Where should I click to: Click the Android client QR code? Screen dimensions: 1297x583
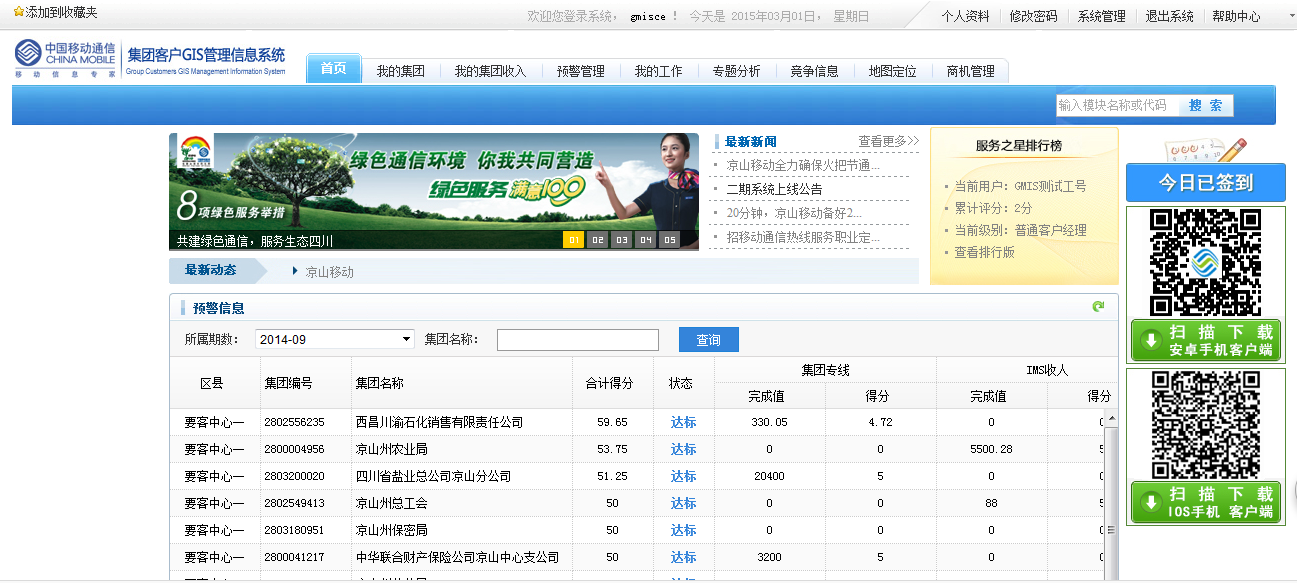(x=1205, y=263)
